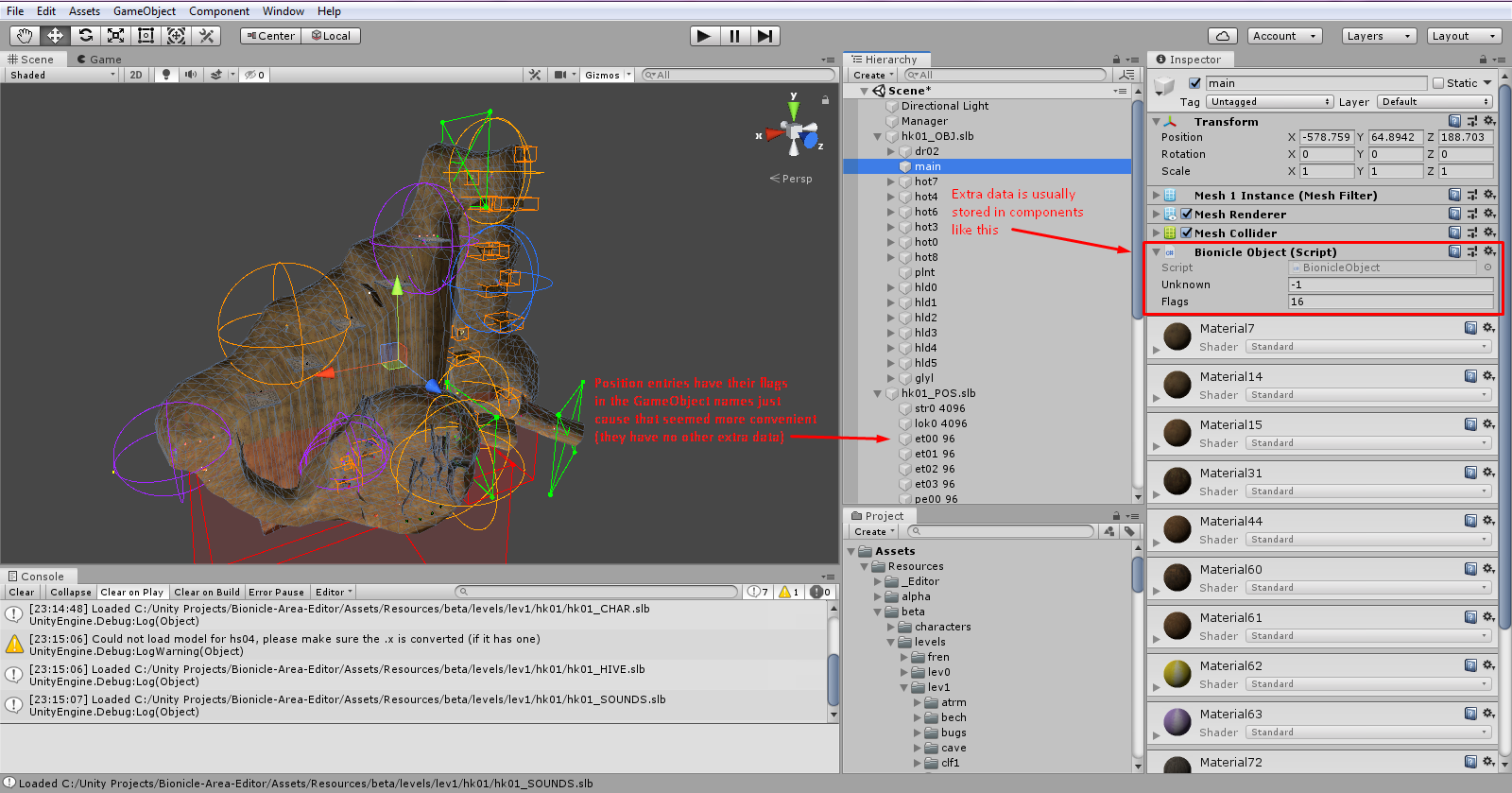This screenshot has width=1512, height=793.
Task: Switch to the Game tab
Action: pos(99,59)
